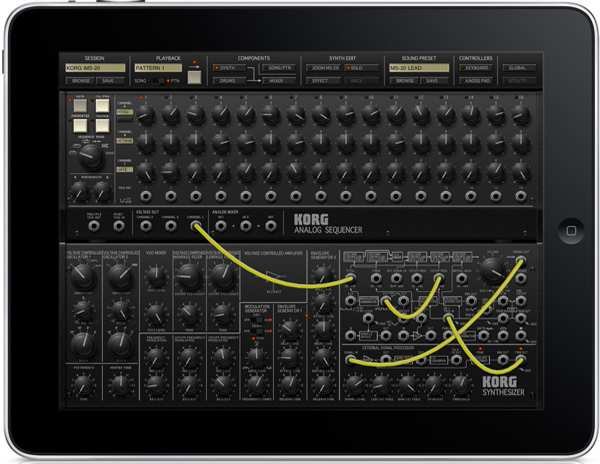Image resolution: width=600 pixels, height=464 pixels.
Task: Open Channel C Gate assignment display
Action: 125,169
